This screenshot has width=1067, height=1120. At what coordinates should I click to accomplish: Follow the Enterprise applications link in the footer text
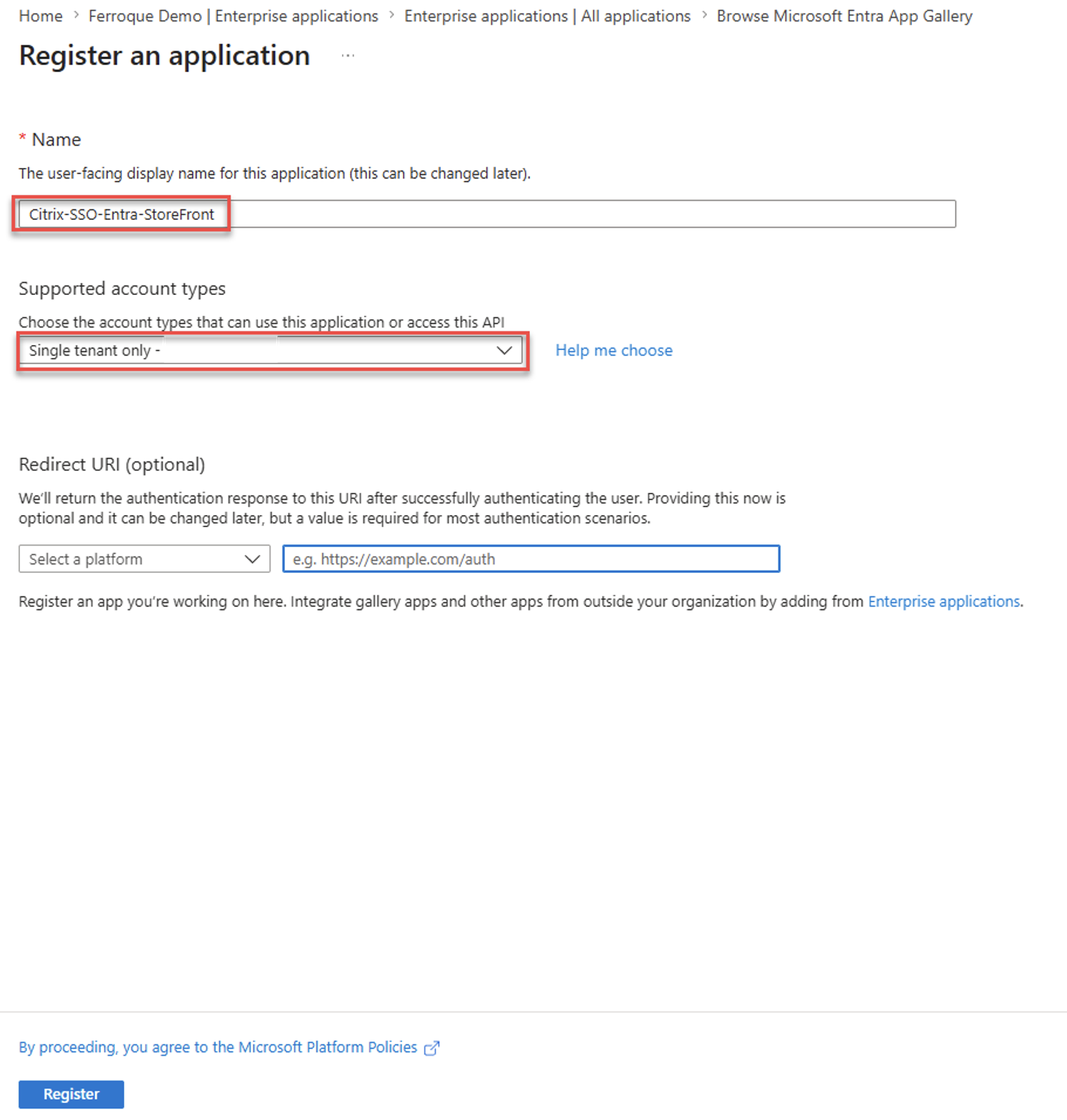[943, 601]
